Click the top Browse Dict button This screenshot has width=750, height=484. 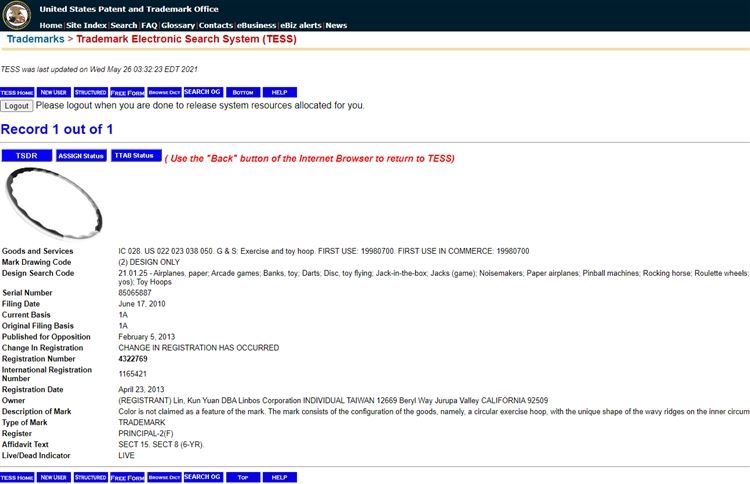pyautogui.click(x=165, y=92)
